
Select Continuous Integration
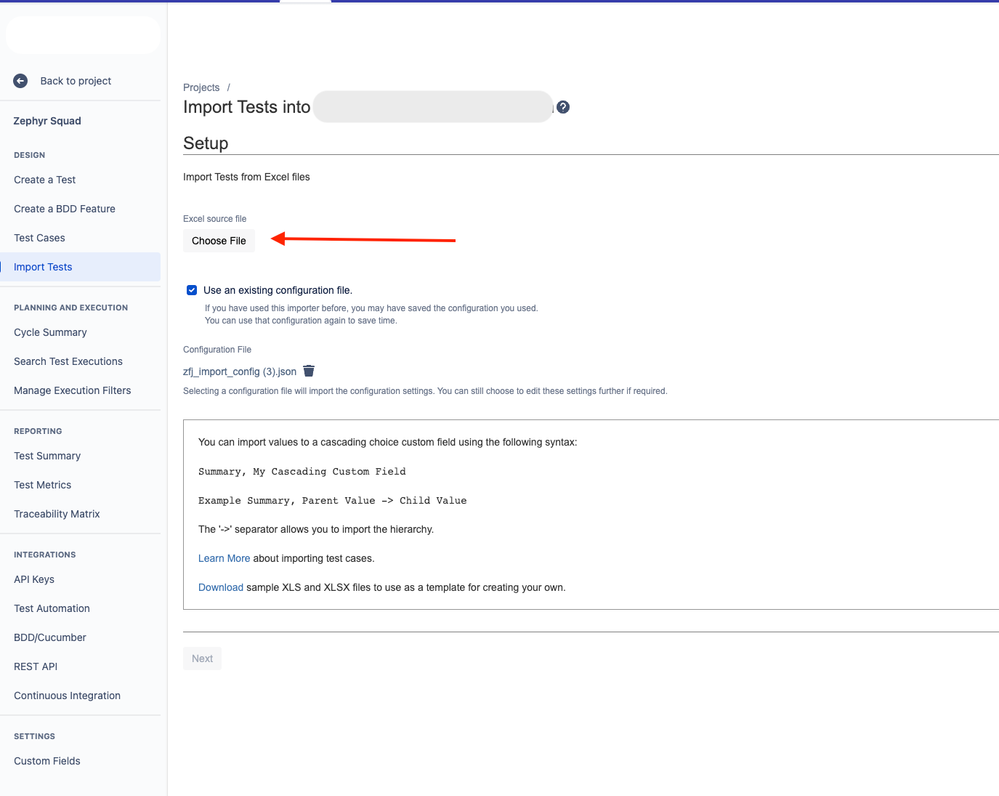[x=67, y=696]
